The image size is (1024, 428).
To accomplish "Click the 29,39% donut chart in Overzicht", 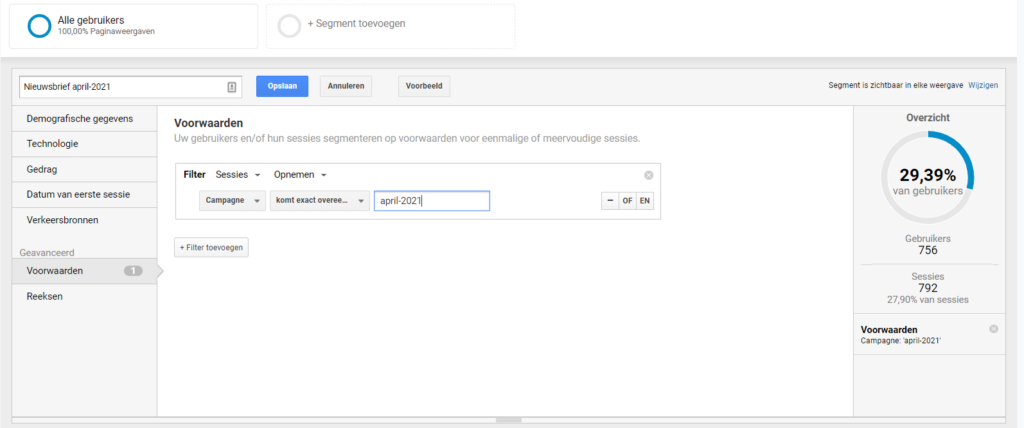I will (927, 176).
